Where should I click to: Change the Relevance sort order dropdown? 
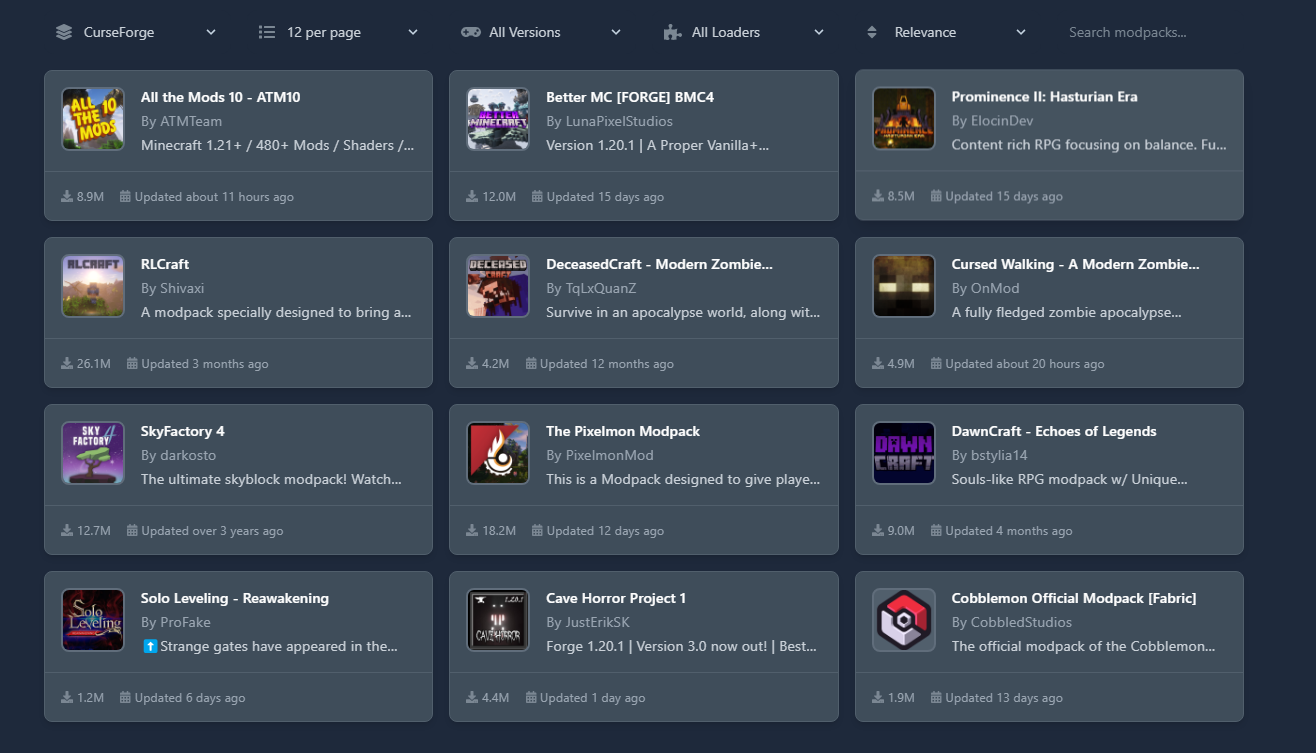tap(946, 32)
